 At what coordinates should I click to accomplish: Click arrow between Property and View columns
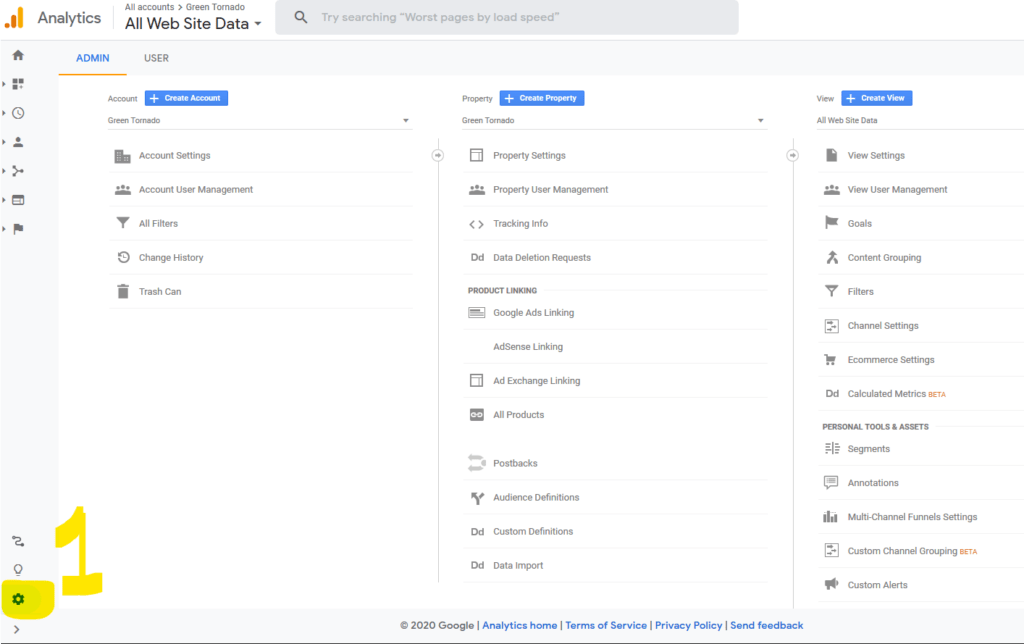tap(792, 155)
